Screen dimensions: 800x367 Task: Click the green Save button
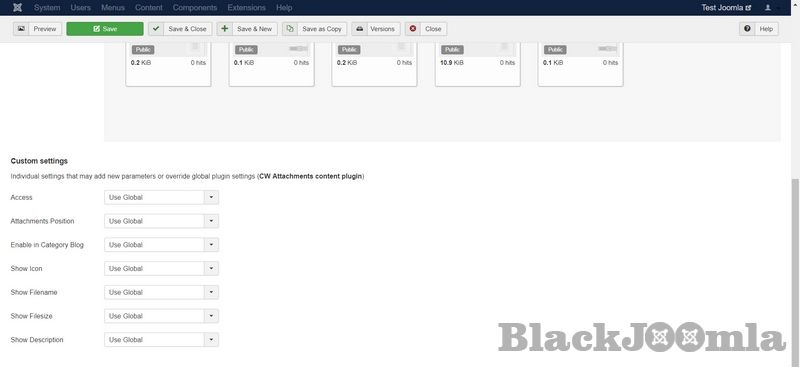click(x=105, y=29)
